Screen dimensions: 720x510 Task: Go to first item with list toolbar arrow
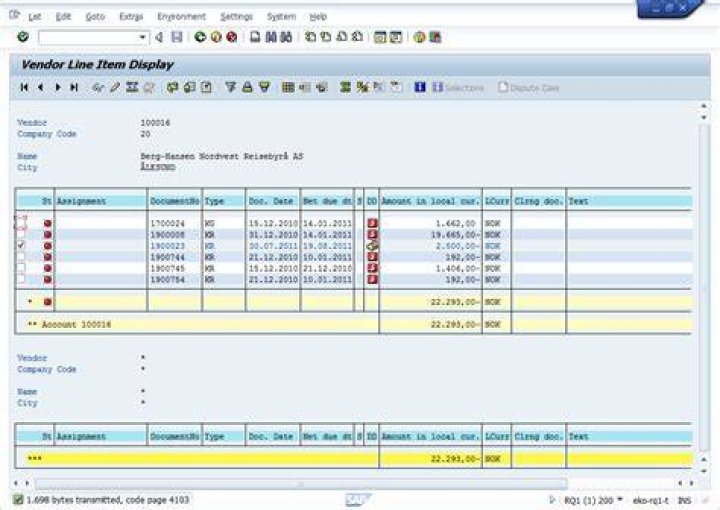[24, 87]
